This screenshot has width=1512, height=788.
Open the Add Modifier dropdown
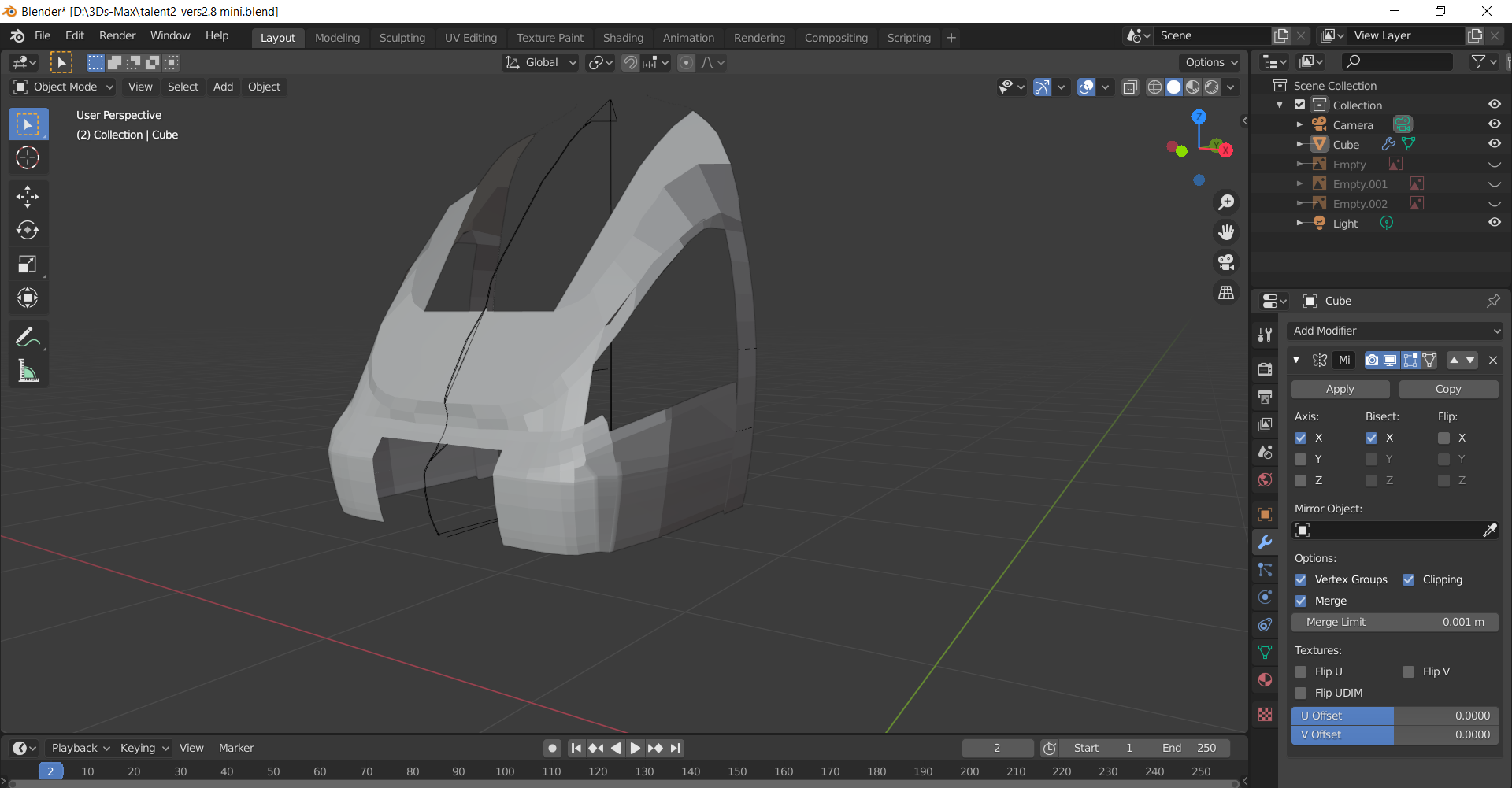coord(1395,331)
